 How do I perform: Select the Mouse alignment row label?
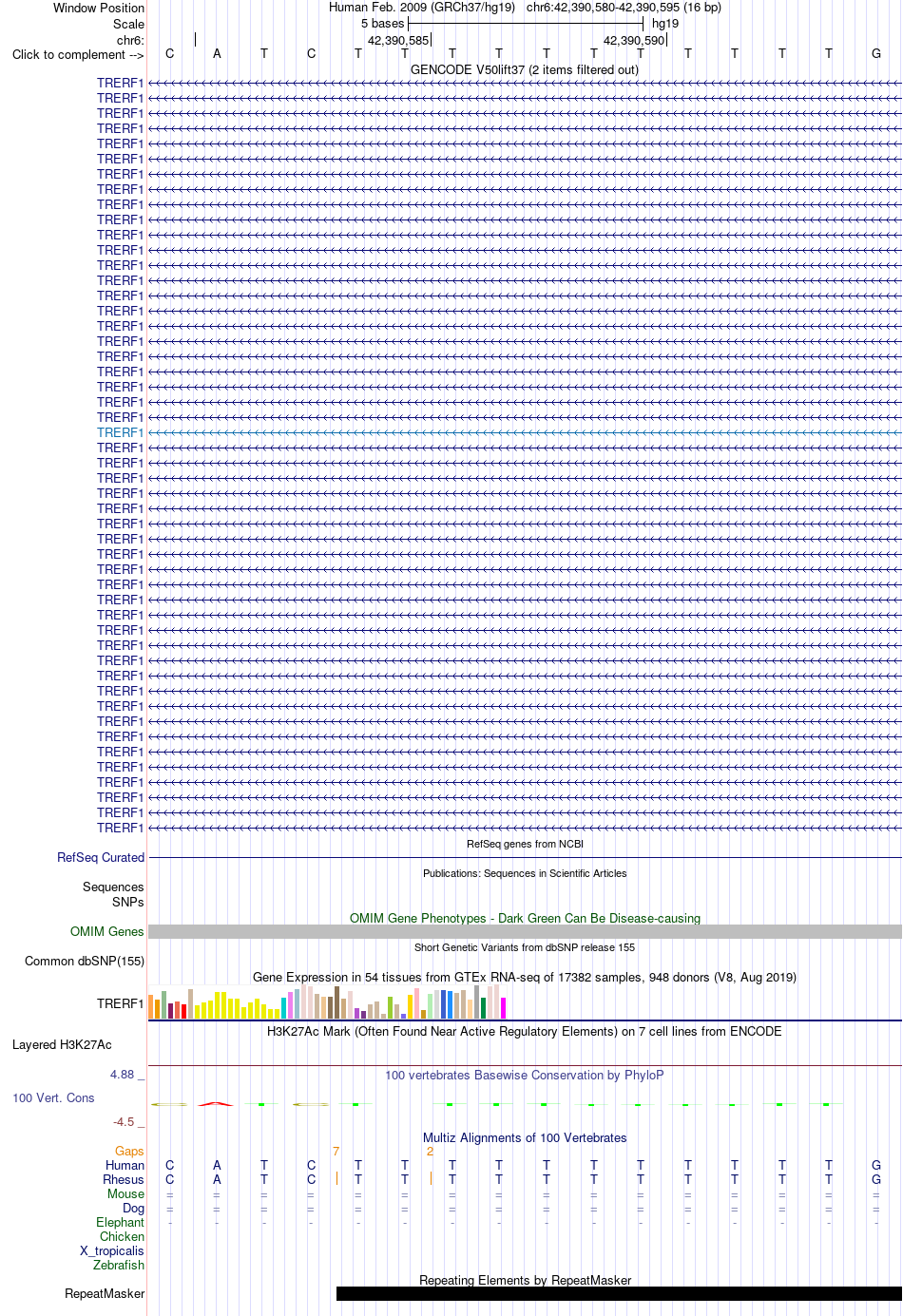tap(125, 1193)
